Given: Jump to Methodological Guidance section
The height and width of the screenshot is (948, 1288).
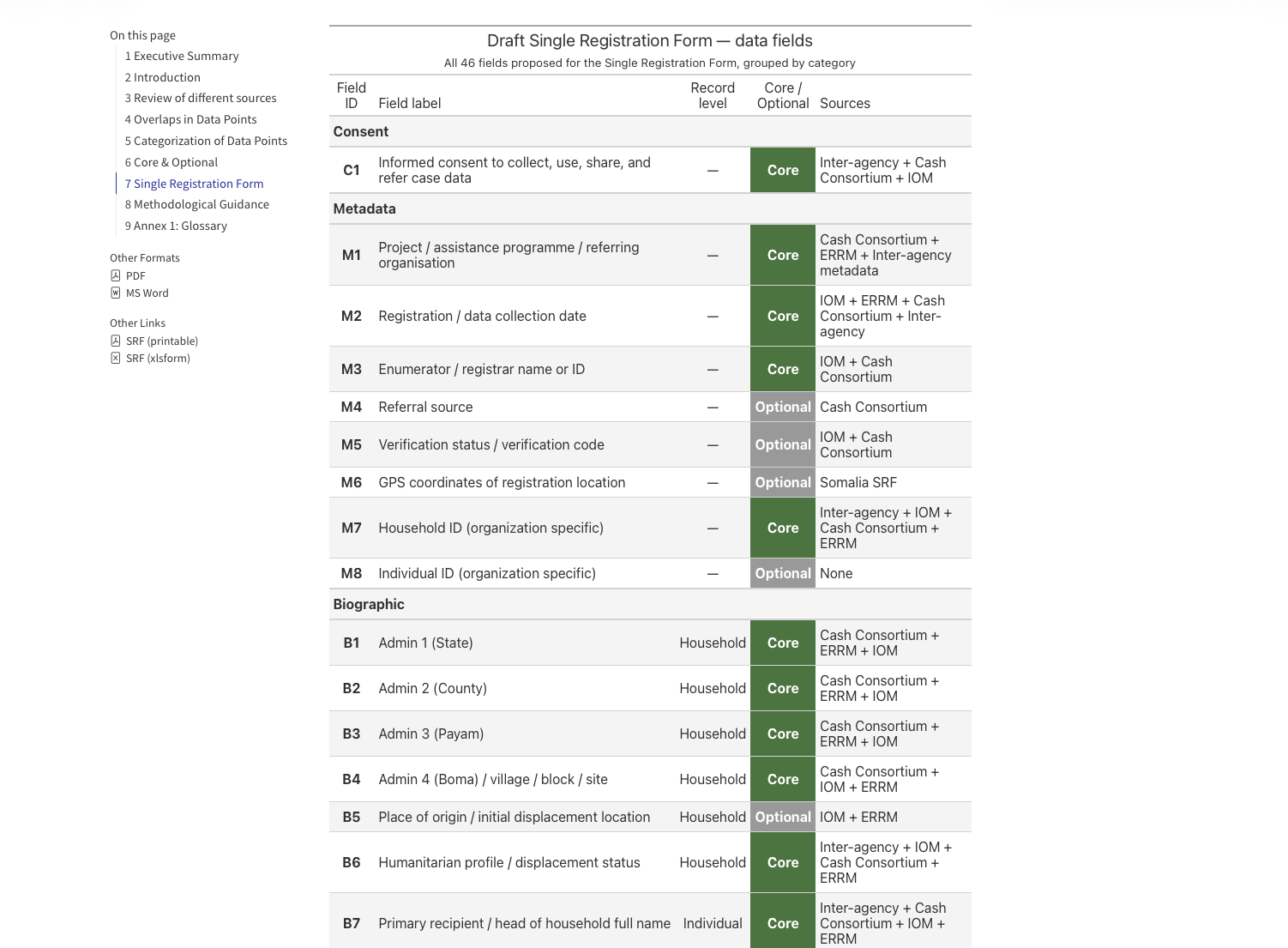Looking at the screenshot, I should point(197,204).
